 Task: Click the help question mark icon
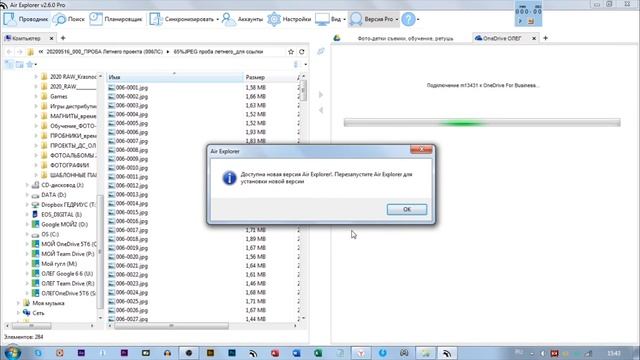point(408,19)
